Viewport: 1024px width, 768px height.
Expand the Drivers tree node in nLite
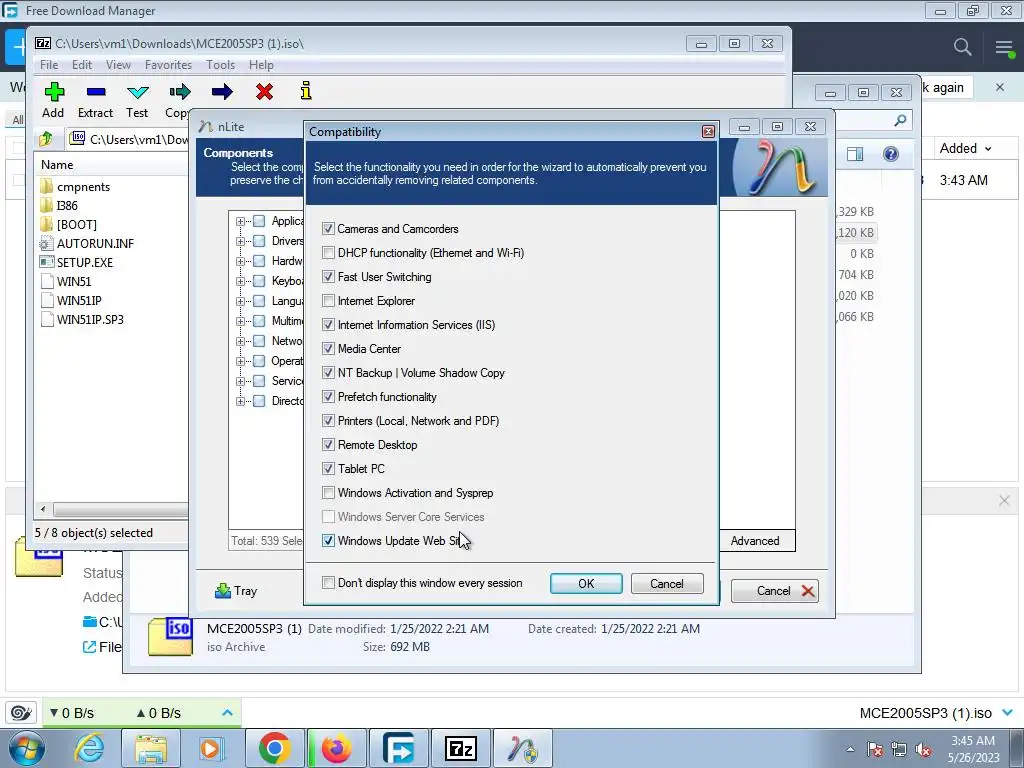point(240,241)
